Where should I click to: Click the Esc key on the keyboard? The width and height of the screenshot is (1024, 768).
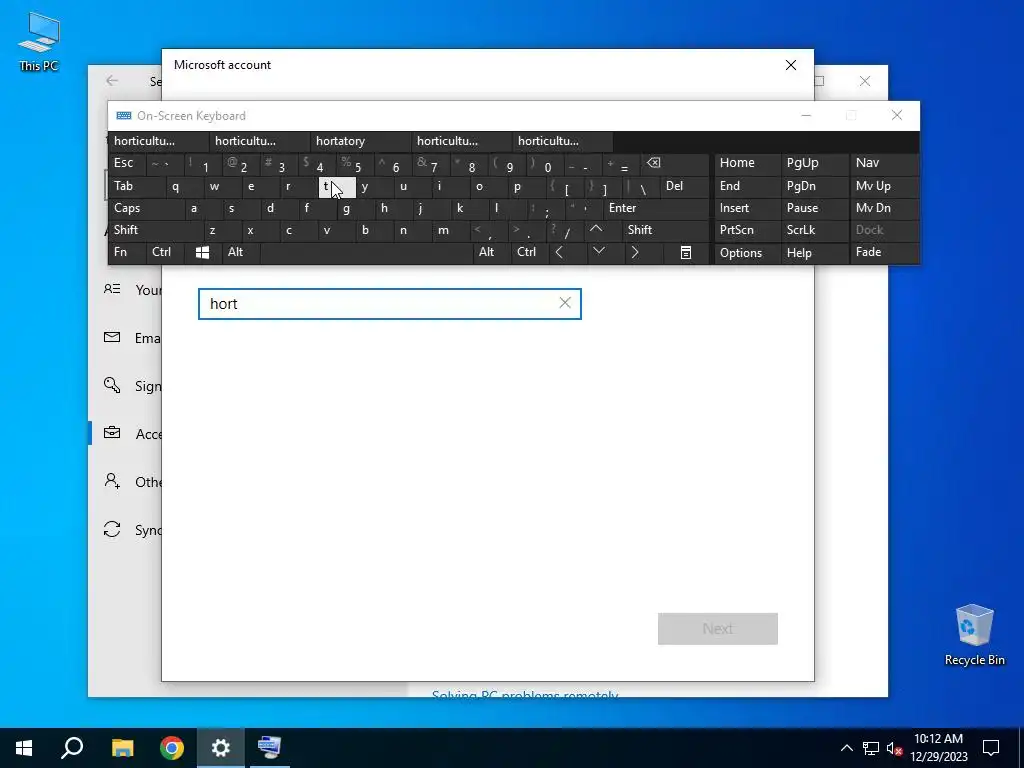coord(126,164)
